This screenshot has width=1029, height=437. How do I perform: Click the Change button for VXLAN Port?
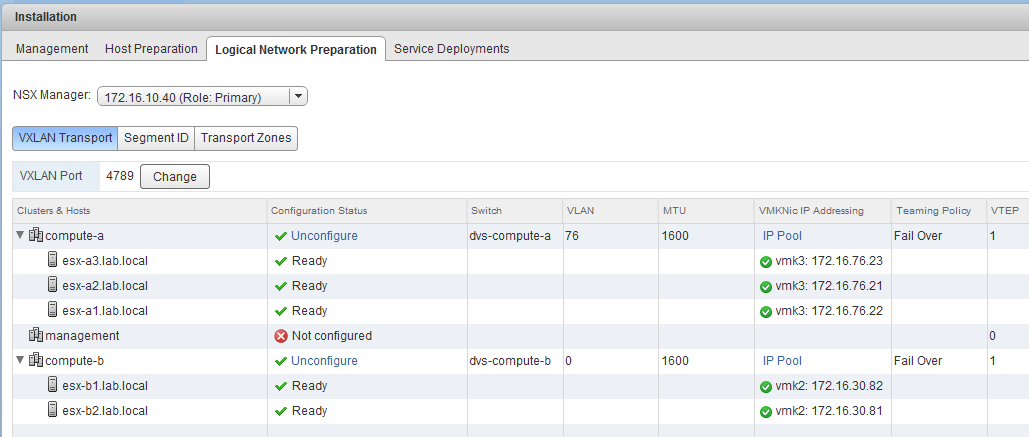click(x=174, y=176)
